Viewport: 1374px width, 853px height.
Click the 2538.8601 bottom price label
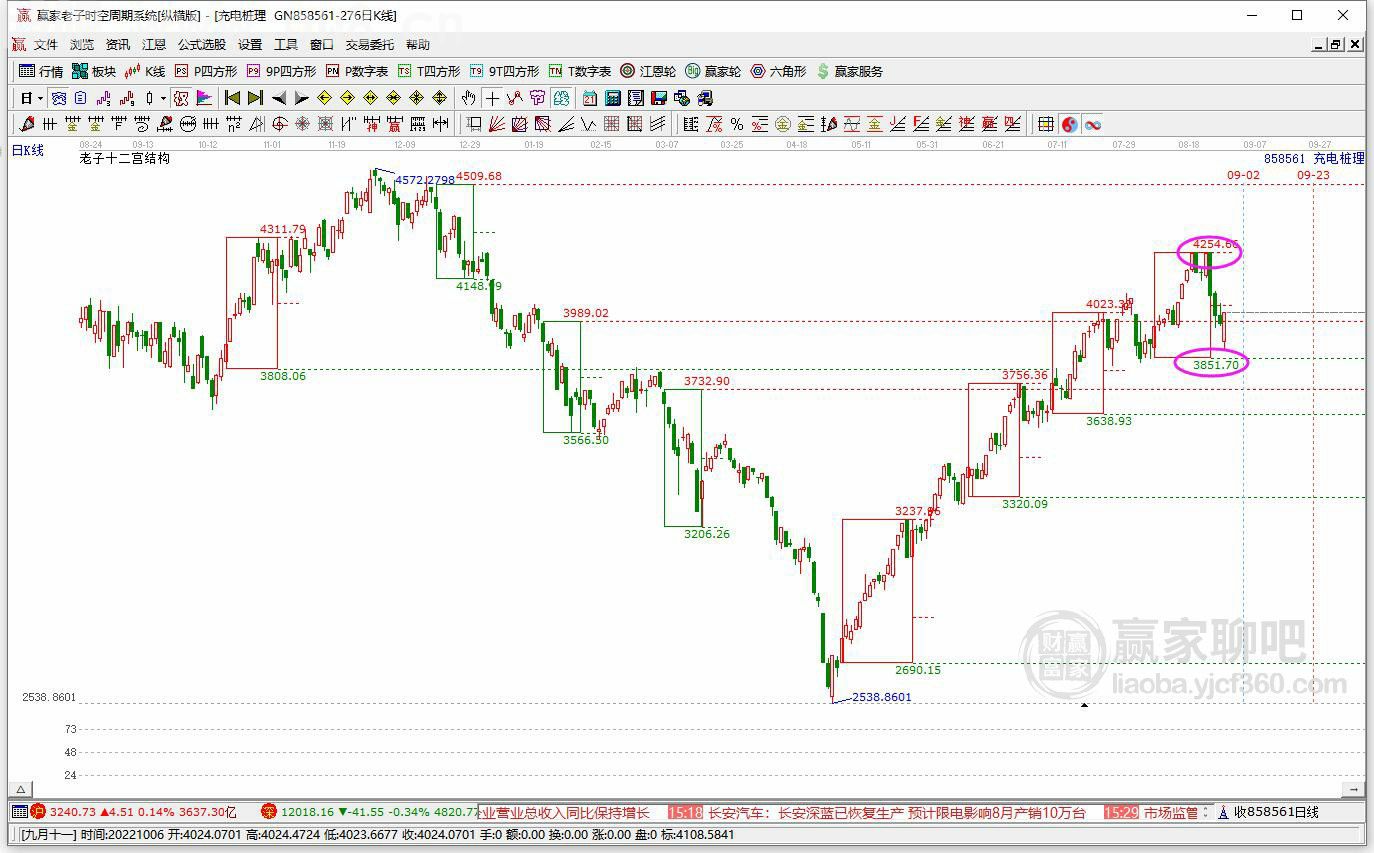click(882, 697)
